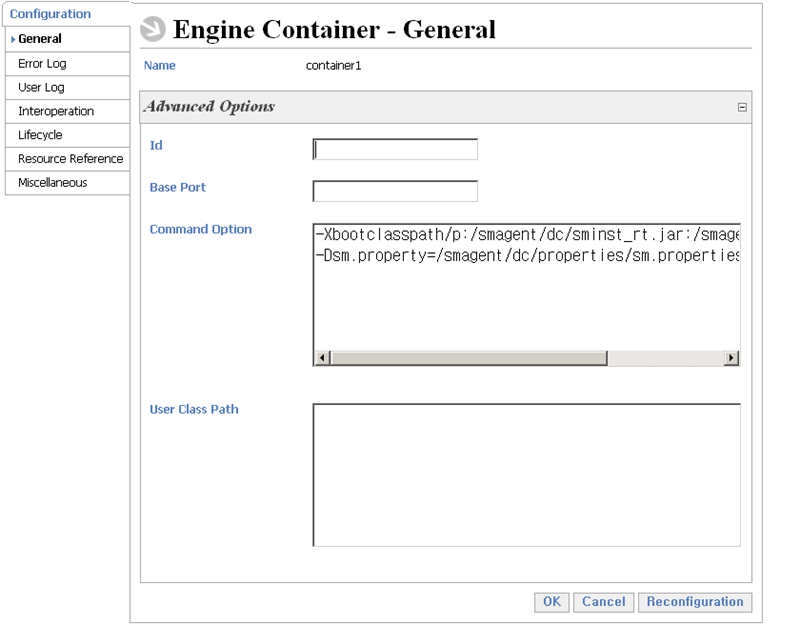Click the Reconfiguration button
Screen dimensions: 800x625
click(695, 602)
